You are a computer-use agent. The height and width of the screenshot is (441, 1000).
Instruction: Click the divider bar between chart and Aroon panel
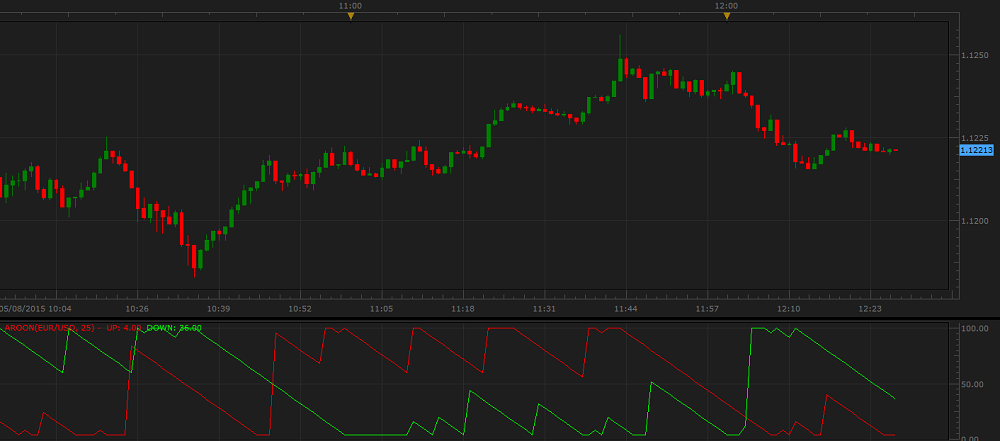[x=500, y=318]
